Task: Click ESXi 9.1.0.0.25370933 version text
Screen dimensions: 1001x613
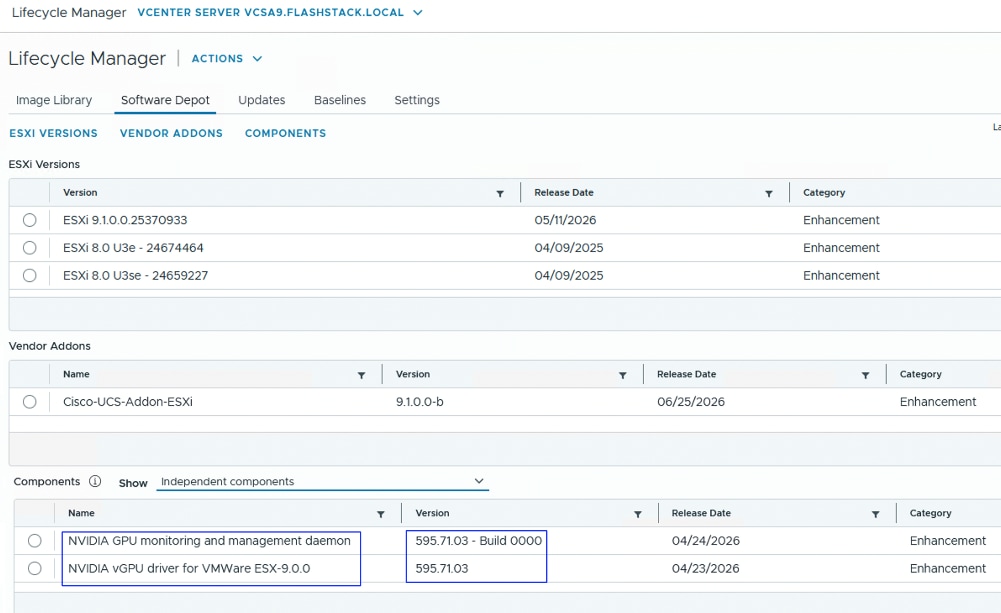Action: click(125, 220)
